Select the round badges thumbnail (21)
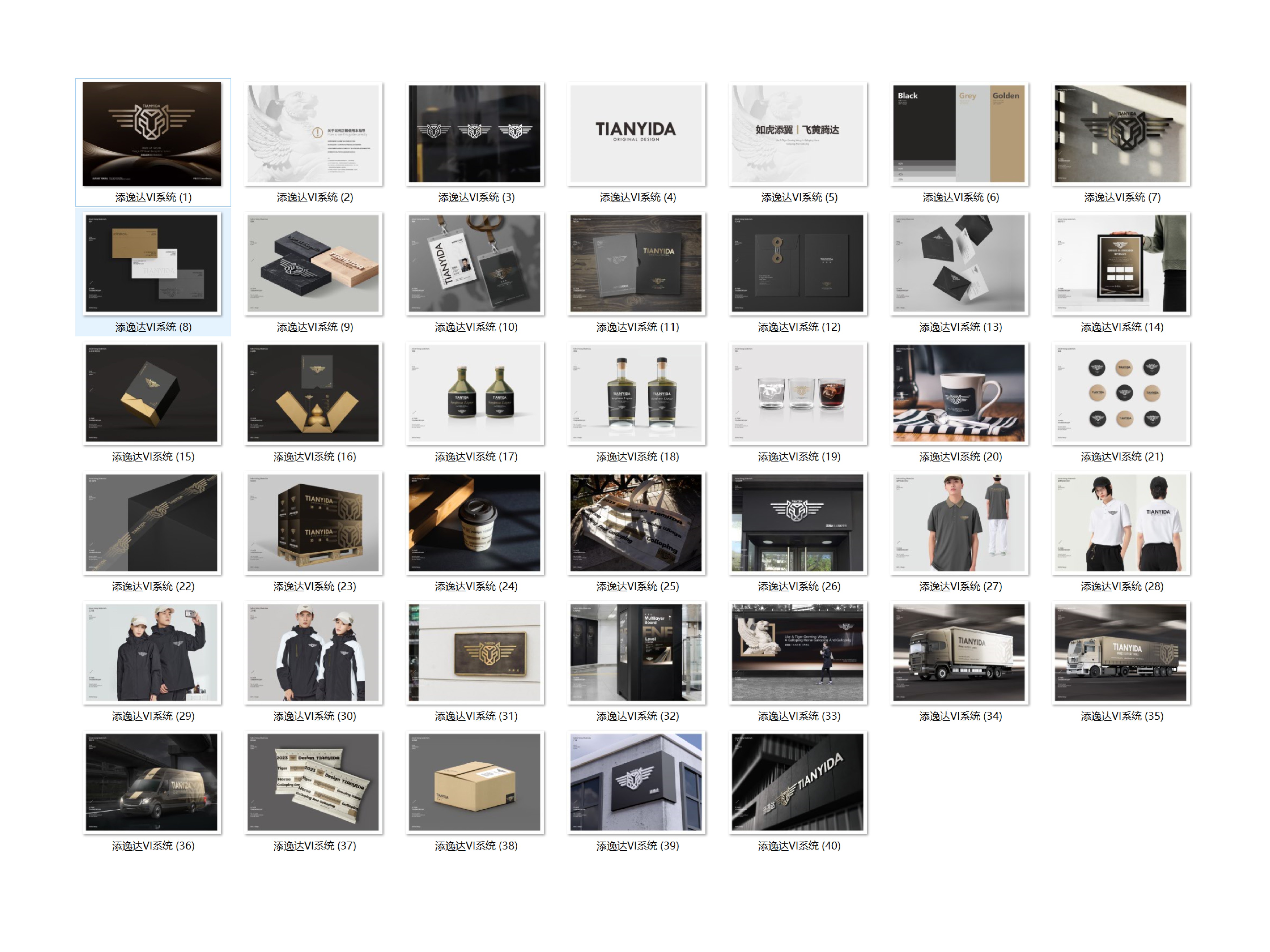The height and width of the screenshot is (952, 1270). [x=1121, y=393]
